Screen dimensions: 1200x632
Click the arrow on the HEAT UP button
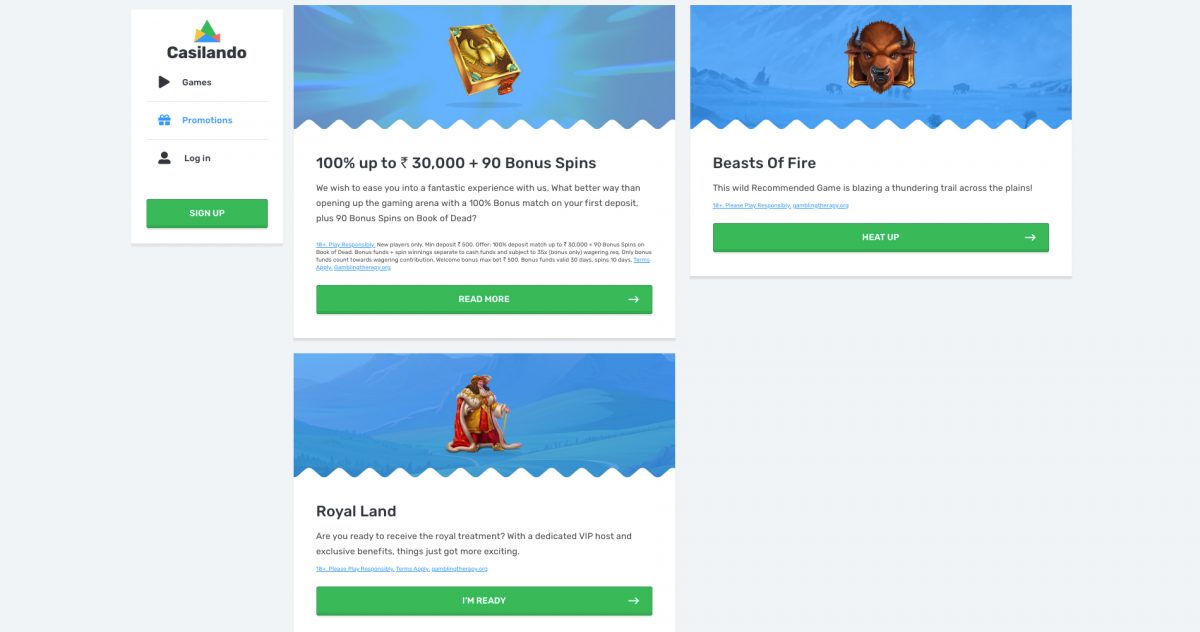(x=1030, y=237)
